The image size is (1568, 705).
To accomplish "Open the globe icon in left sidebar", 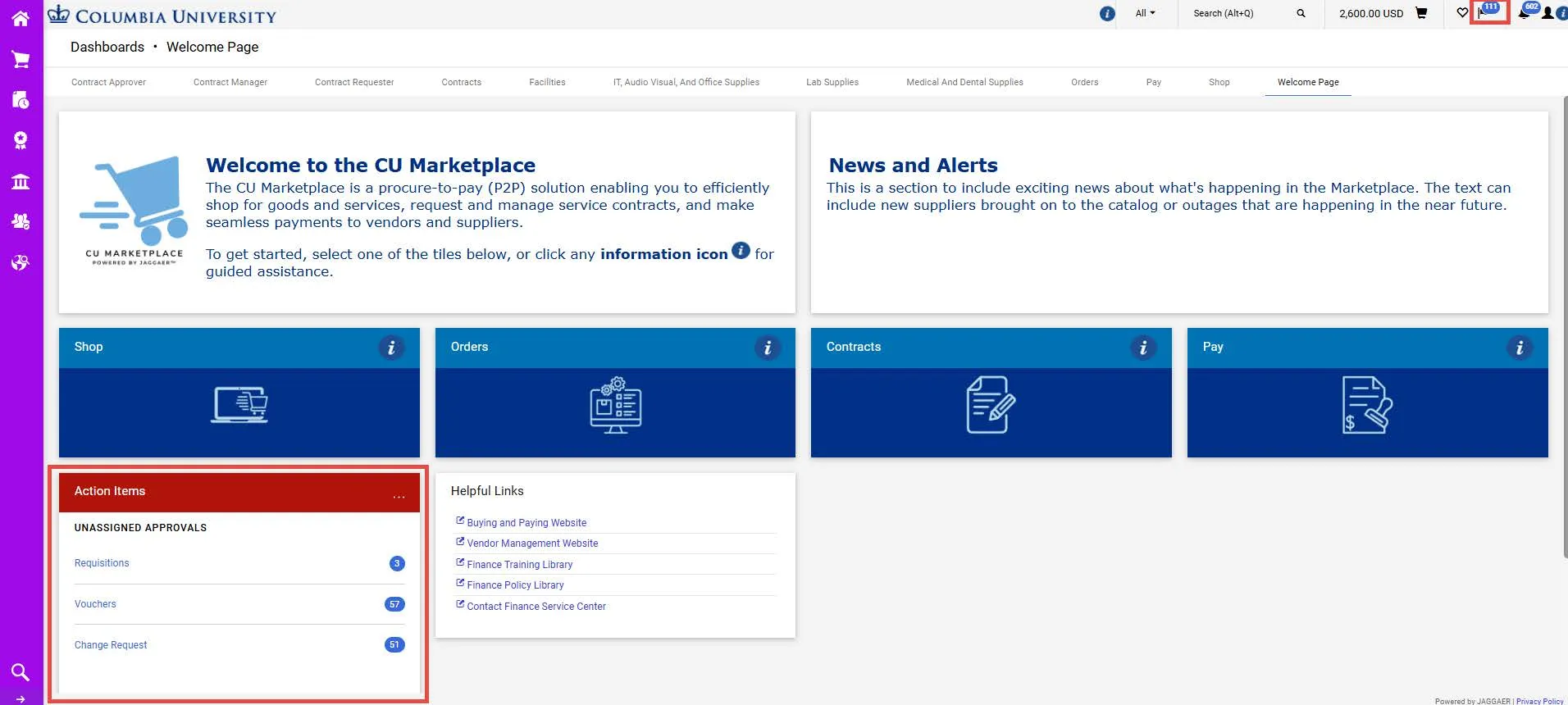I will click(x=21, y=262).
